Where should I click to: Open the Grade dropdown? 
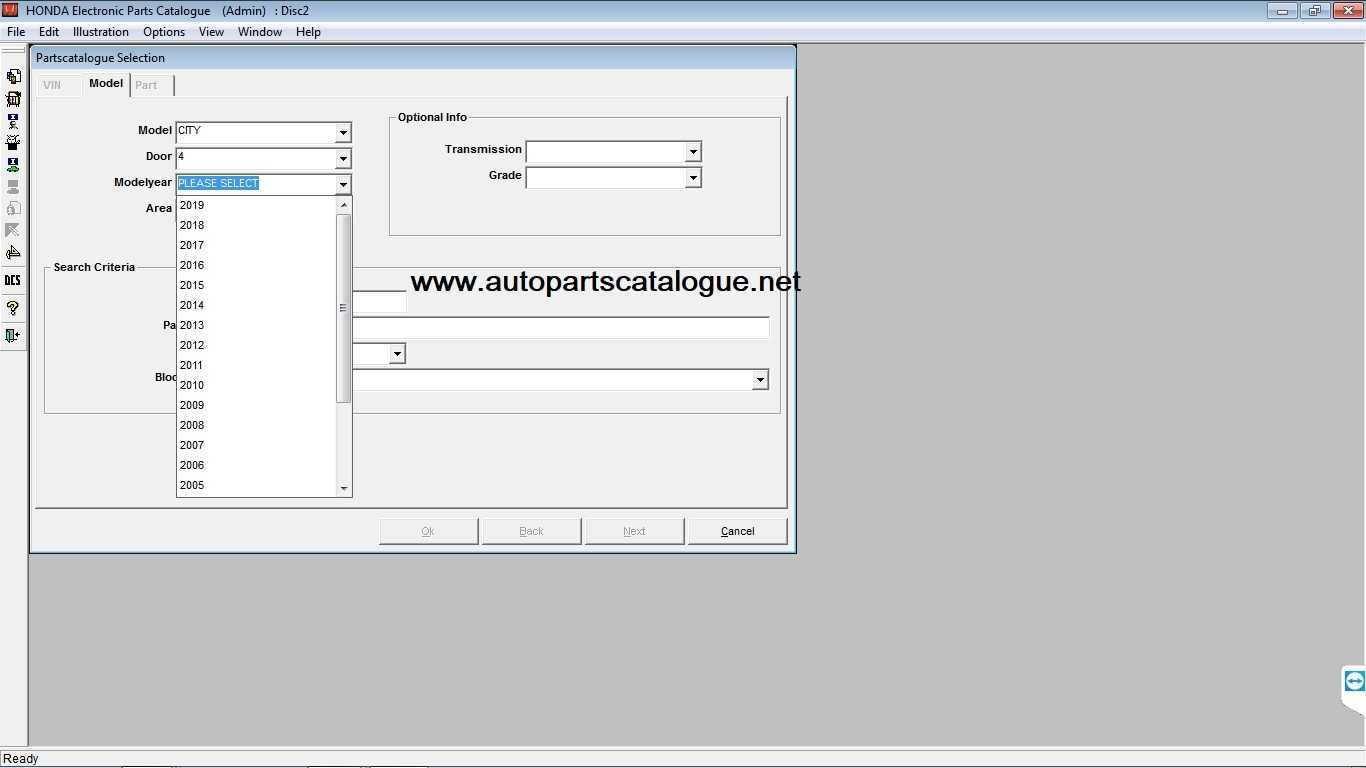tap(692, 178)
